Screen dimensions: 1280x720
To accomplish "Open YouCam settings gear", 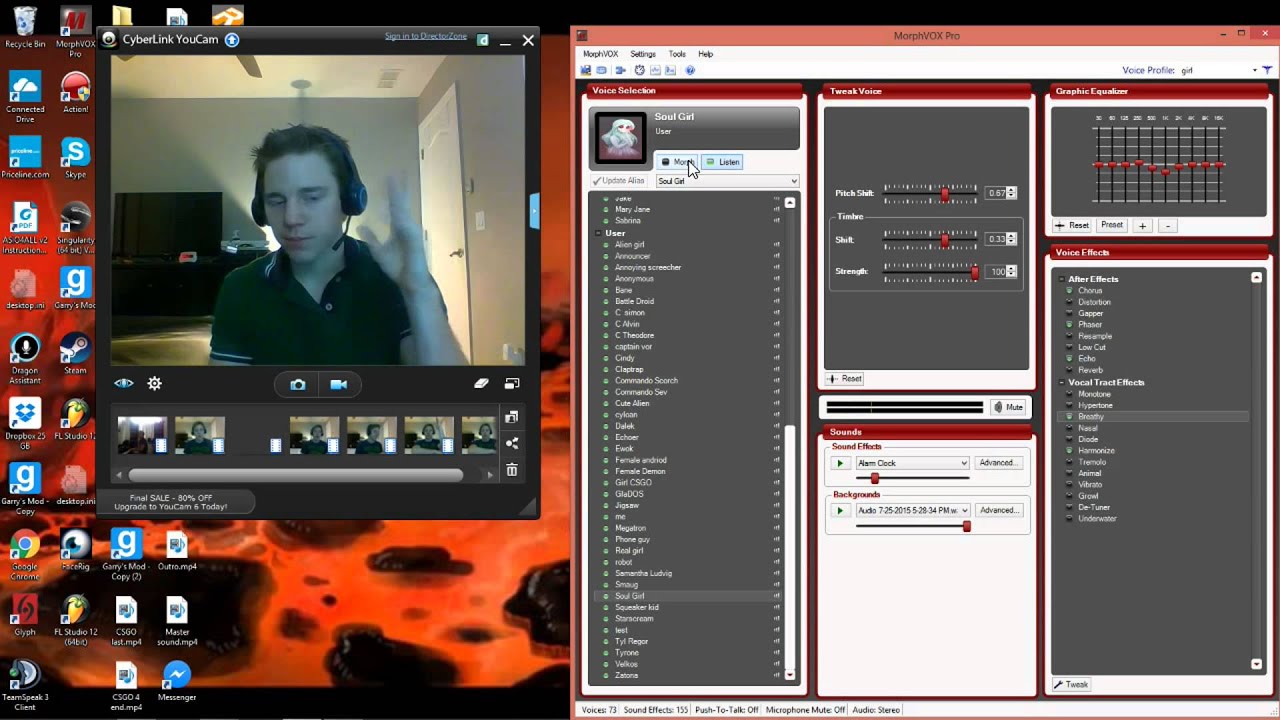I will 155,383.
